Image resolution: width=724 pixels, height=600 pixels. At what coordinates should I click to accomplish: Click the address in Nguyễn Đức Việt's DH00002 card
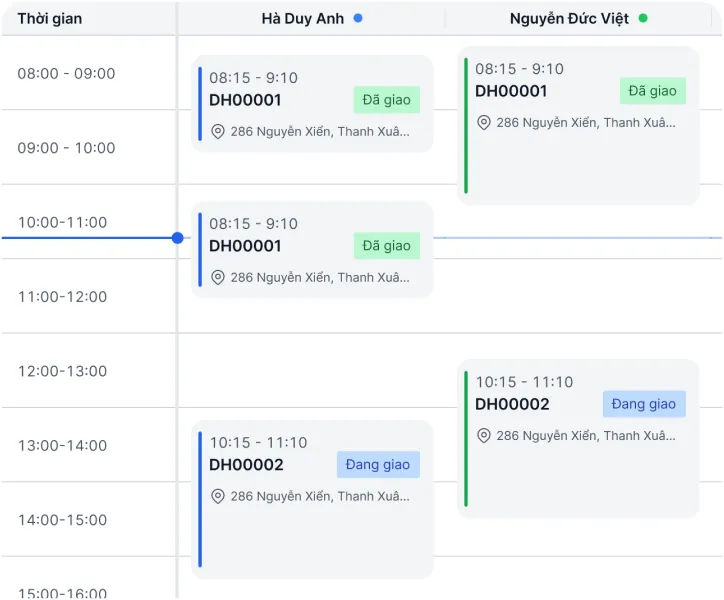point(586,436)
